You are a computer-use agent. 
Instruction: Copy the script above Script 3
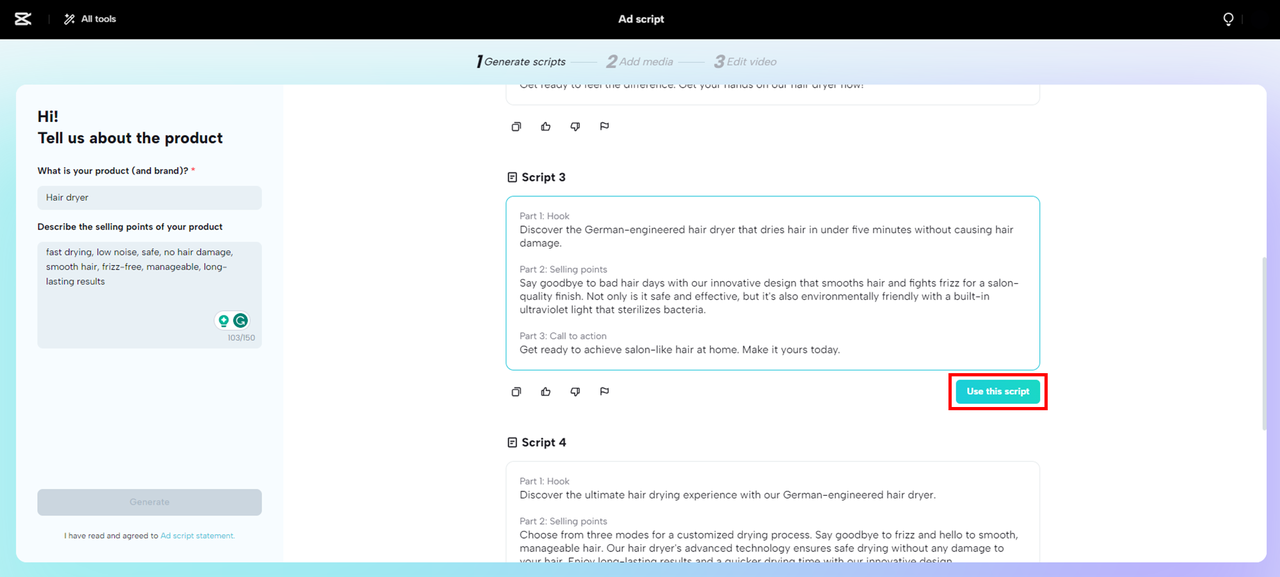(516, 127)
